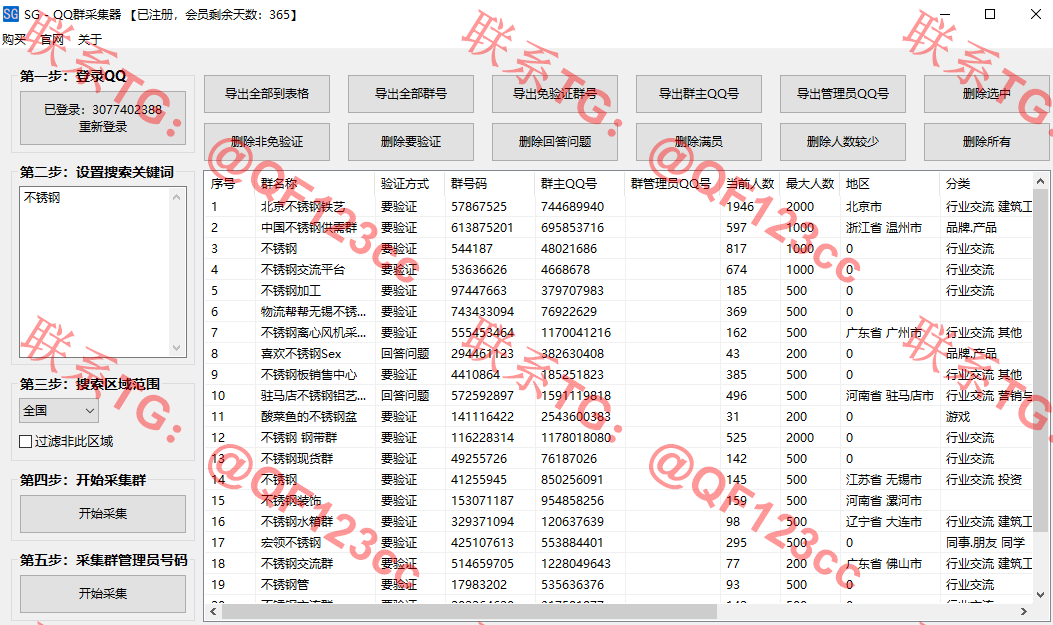Click the 序号 column header
Image resolution: width=1053 pixels, height=625 pixels.
[231, 183]
